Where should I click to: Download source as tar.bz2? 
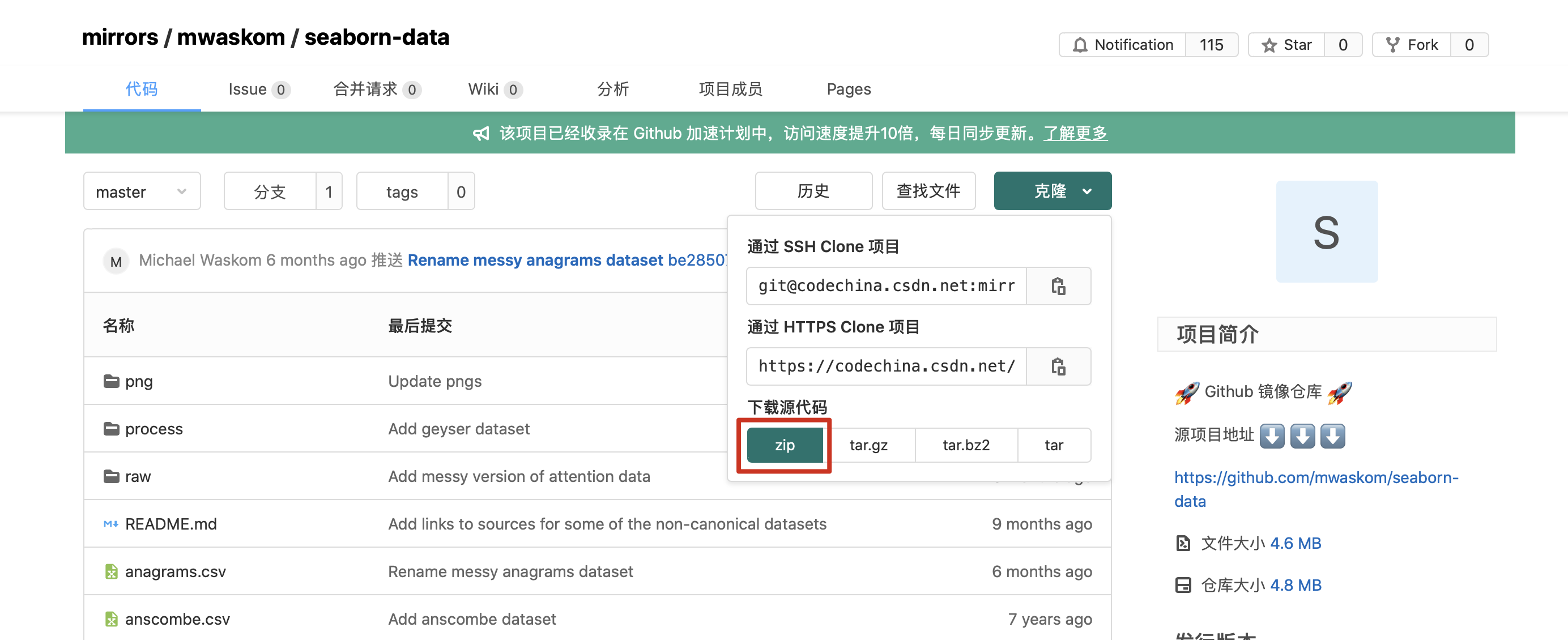(966, 445)
